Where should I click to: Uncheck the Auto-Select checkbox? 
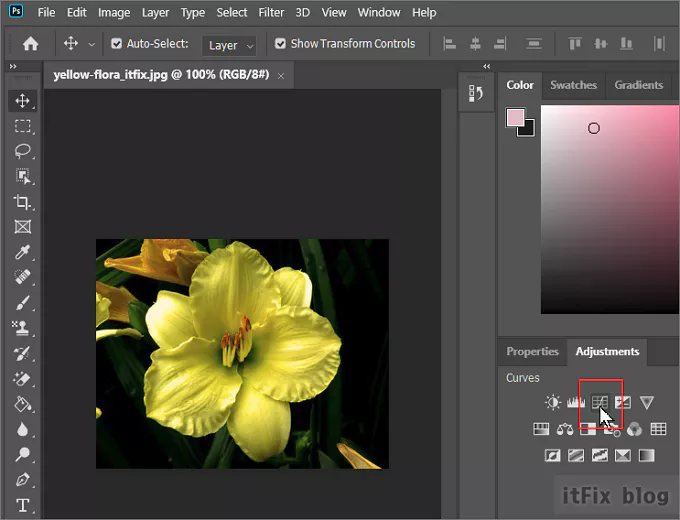point(117,44)
